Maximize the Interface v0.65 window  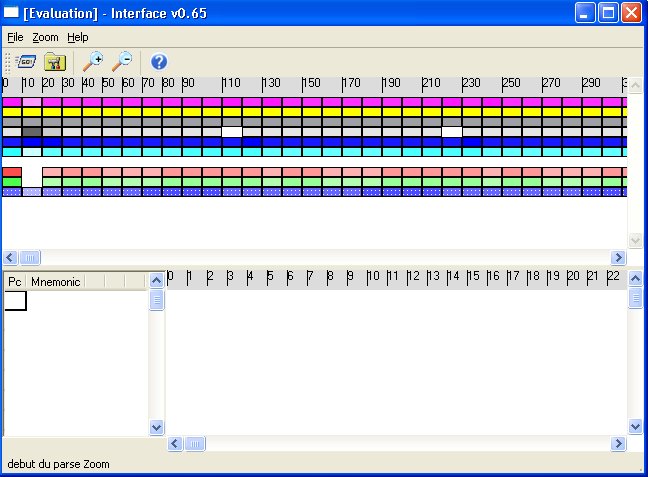click(x=608, y=13)
